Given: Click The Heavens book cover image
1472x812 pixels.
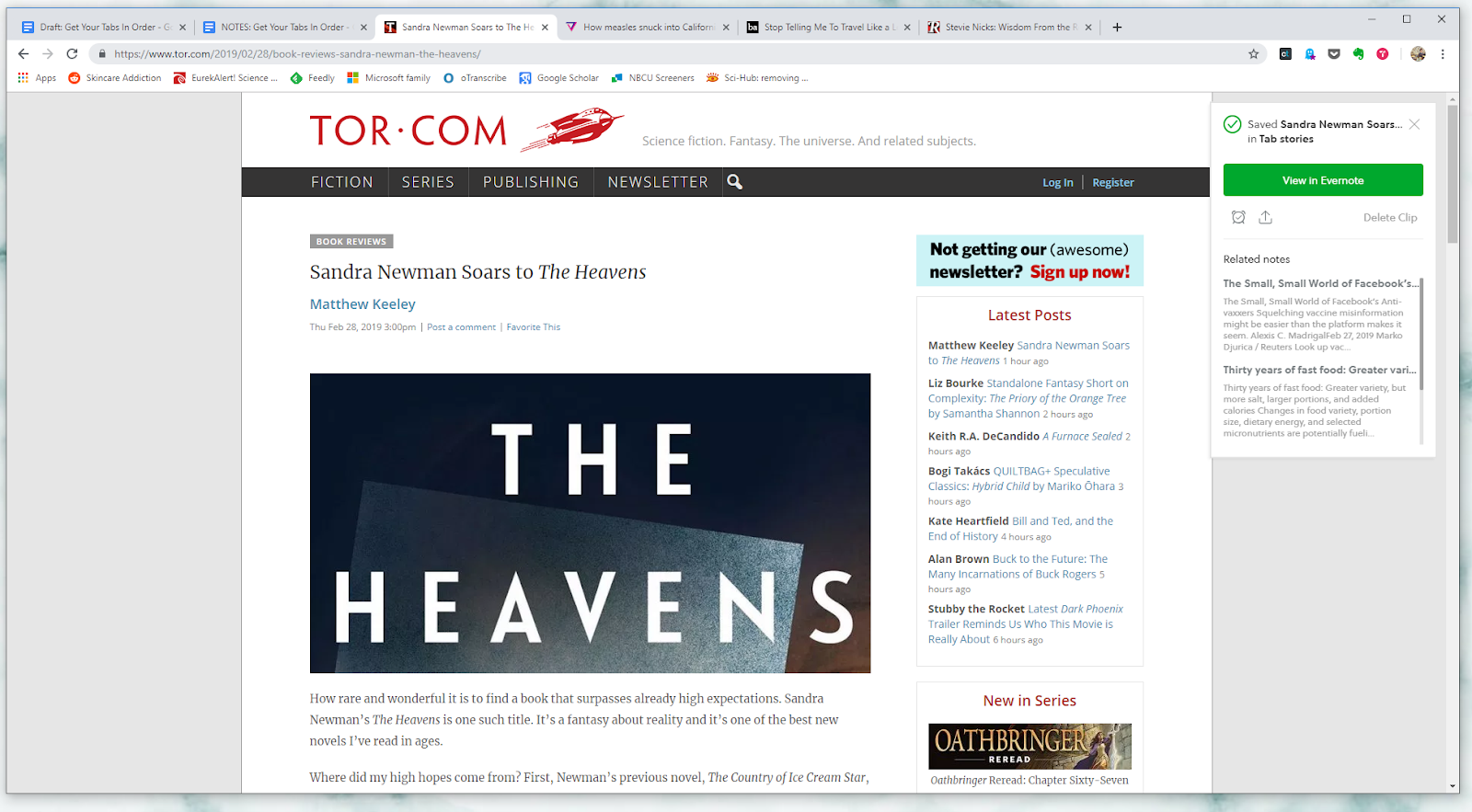Looking at the screenshot, I should click(590, 523).
